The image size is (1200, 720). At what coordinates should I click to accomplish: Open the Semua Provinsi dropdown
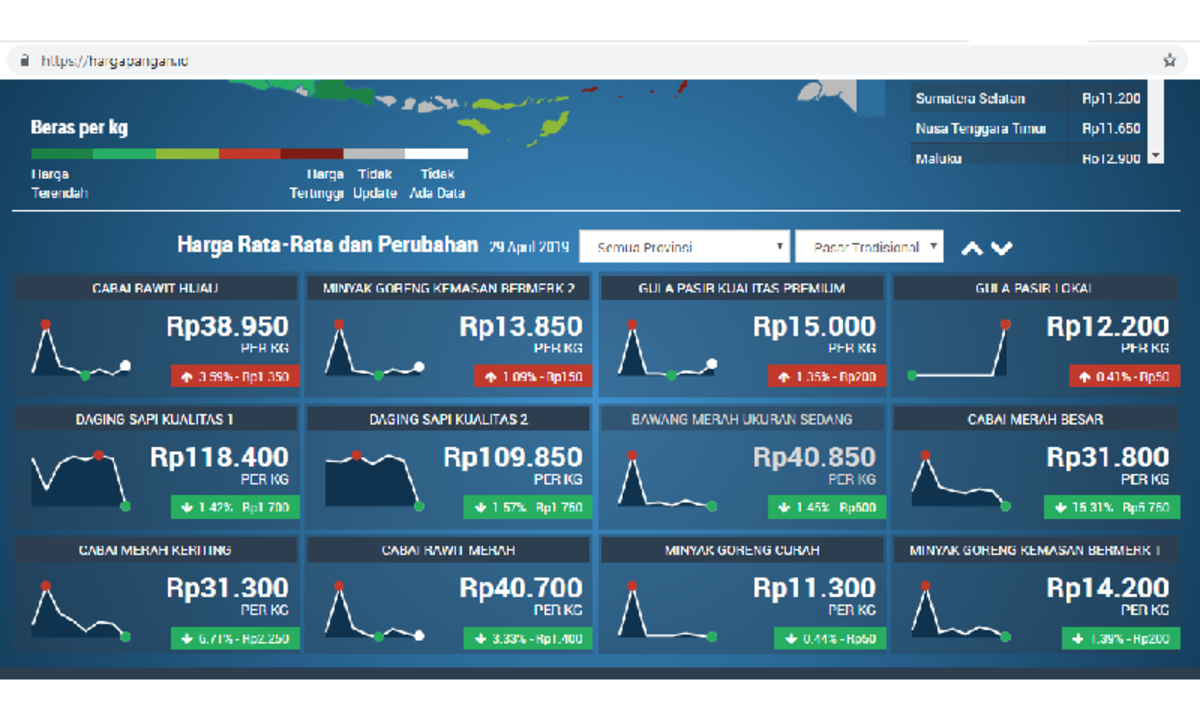pos(684,247)
